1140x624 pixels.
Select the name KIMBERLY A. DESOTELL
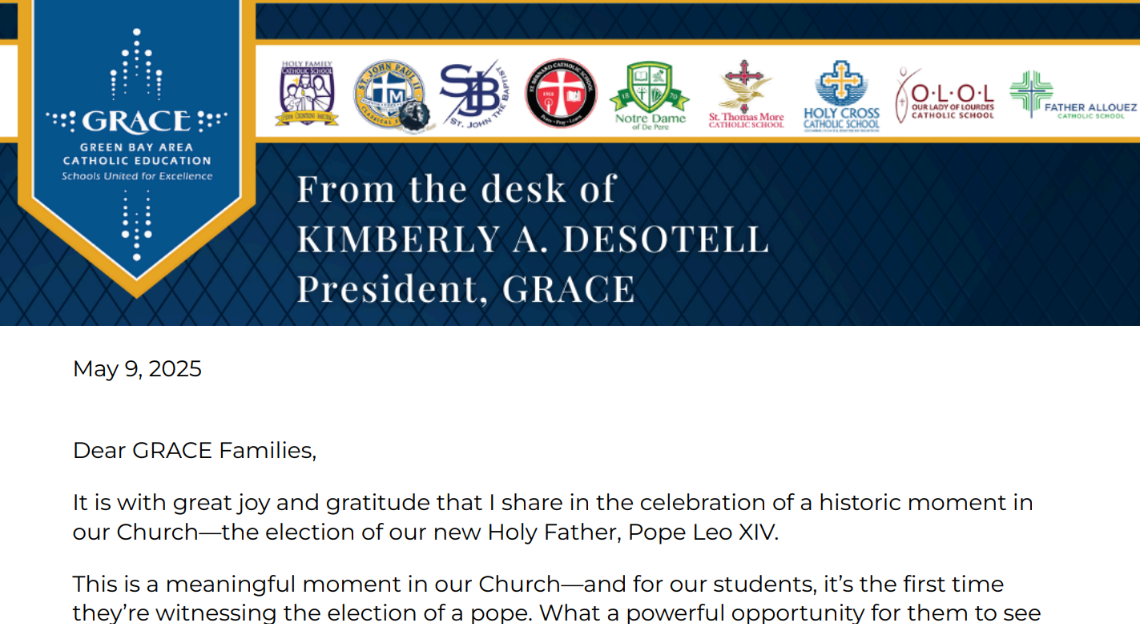(x=532, y=239)
